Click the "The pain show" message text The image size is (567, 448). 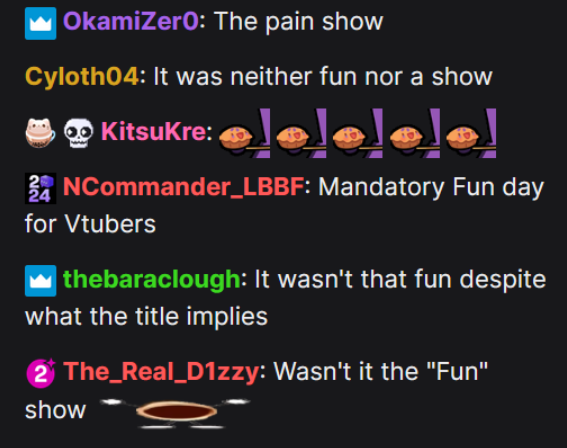299,22
